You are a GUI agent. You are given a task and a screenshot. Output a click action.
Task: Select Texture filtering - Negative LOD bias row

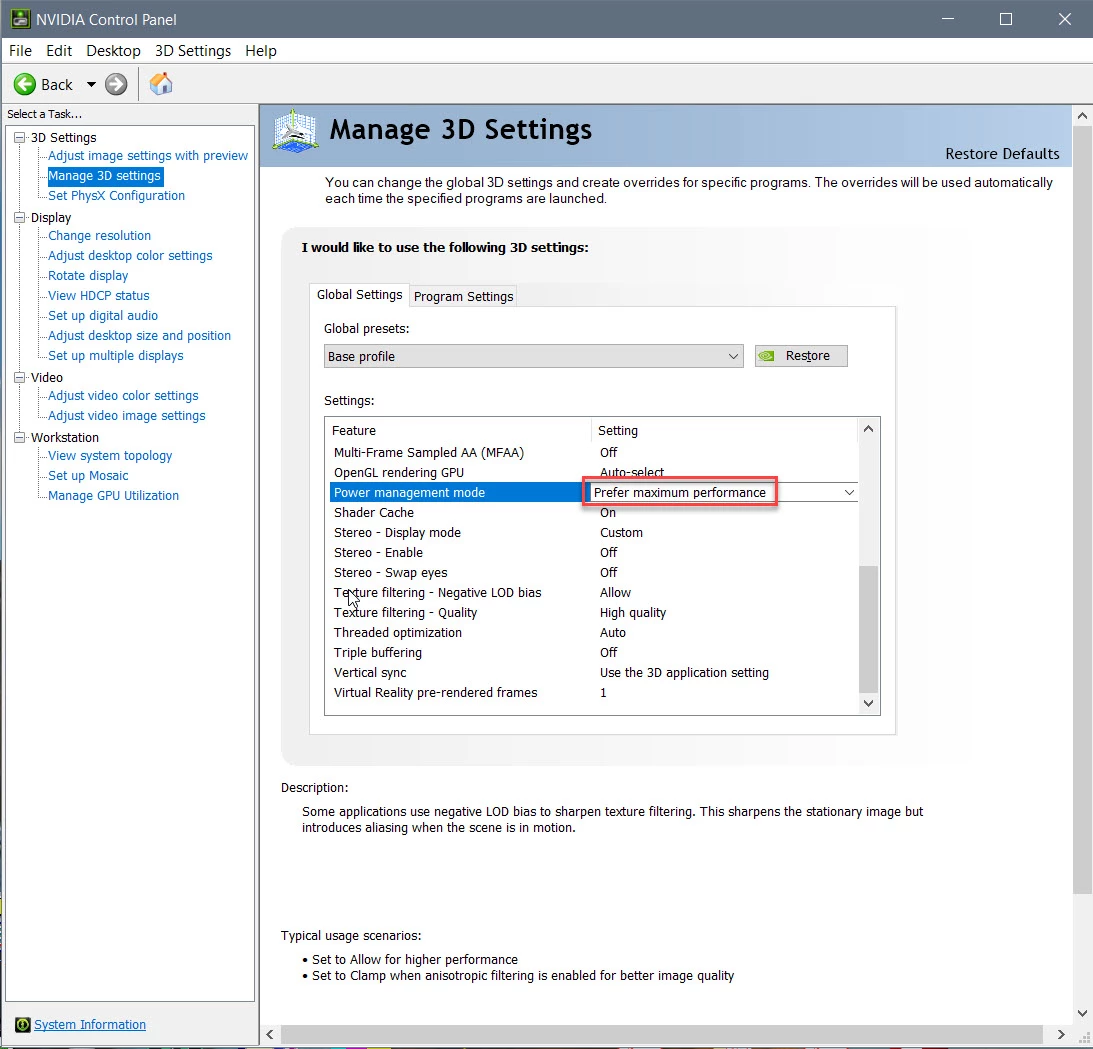coord(593,592)
